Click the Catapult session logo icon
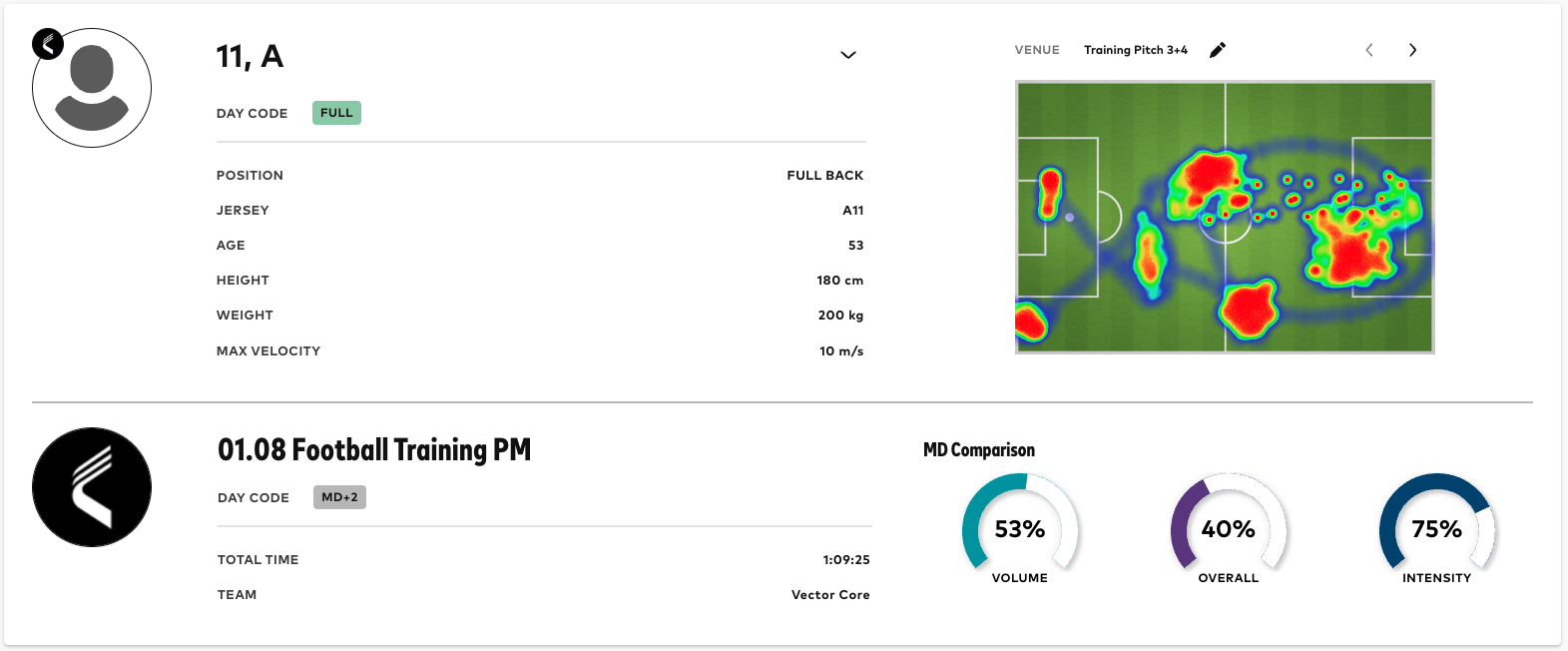This screenshot has width=1568, height=651. (91, 487)
